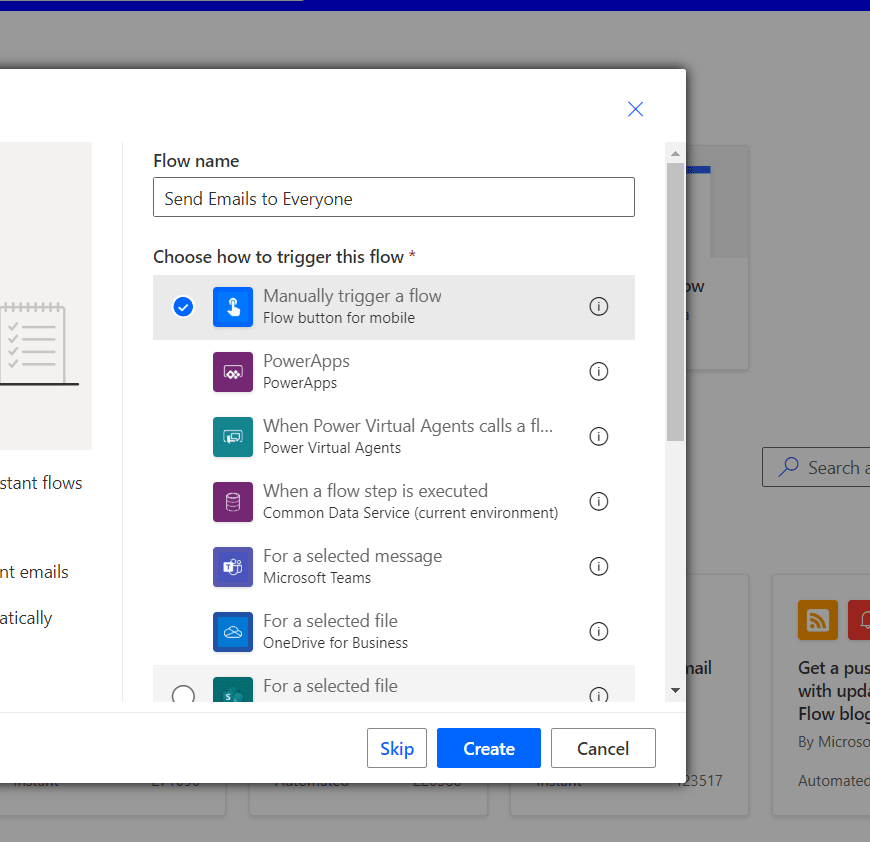Click the Manually trigger a flow icon
This screenshot has height=842, width=870.
[x=233, y=307]
